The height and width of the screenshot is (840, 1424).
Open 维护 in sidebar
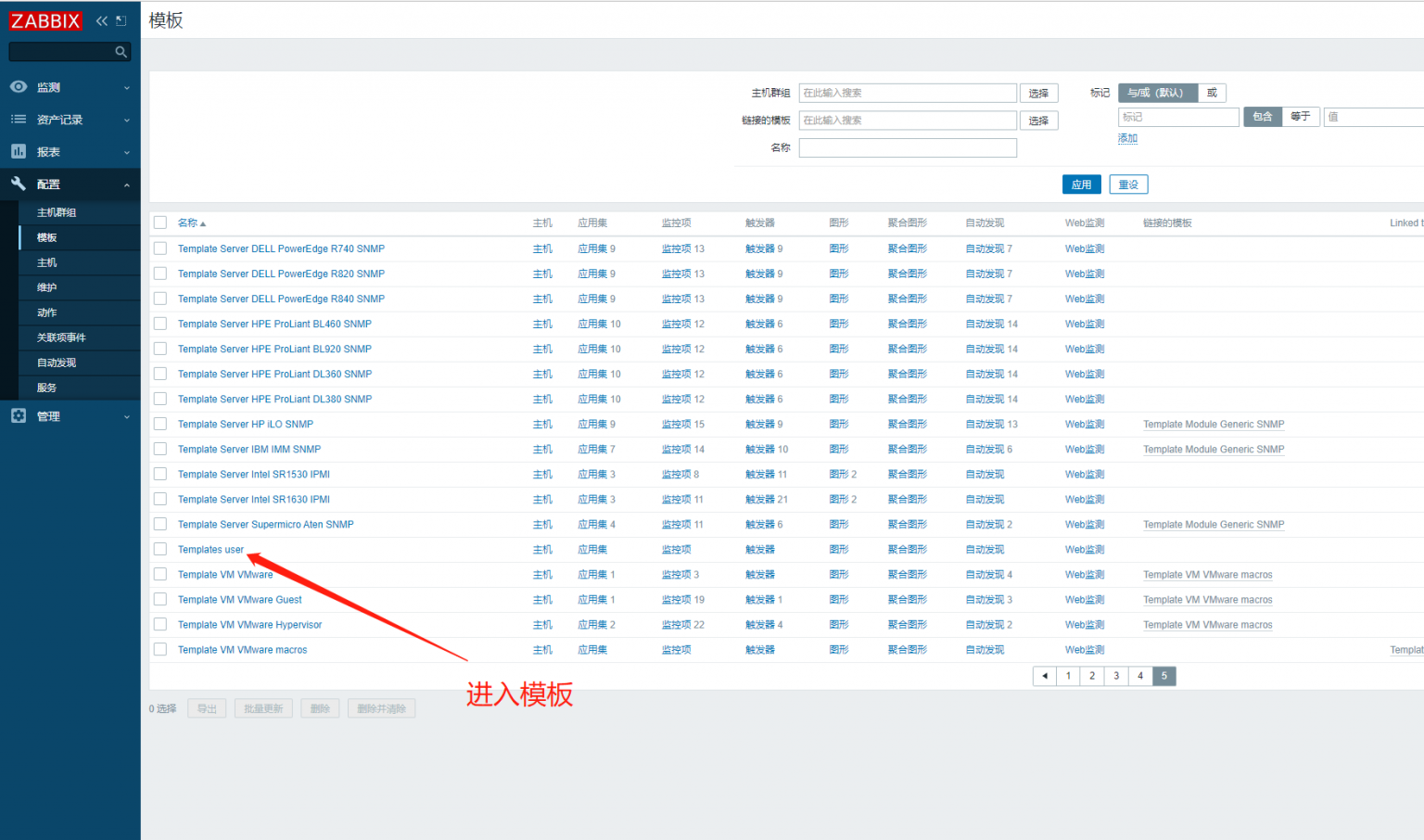(x=47, y=287)
